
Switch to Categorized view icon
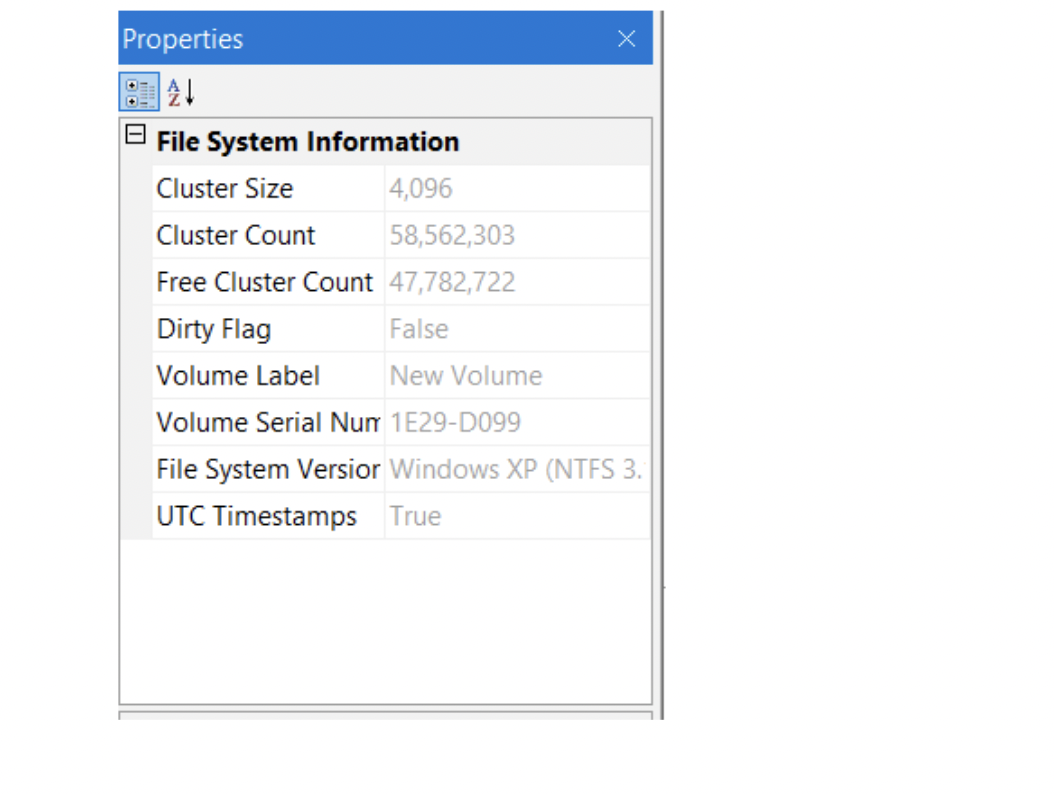coord(139,92)
